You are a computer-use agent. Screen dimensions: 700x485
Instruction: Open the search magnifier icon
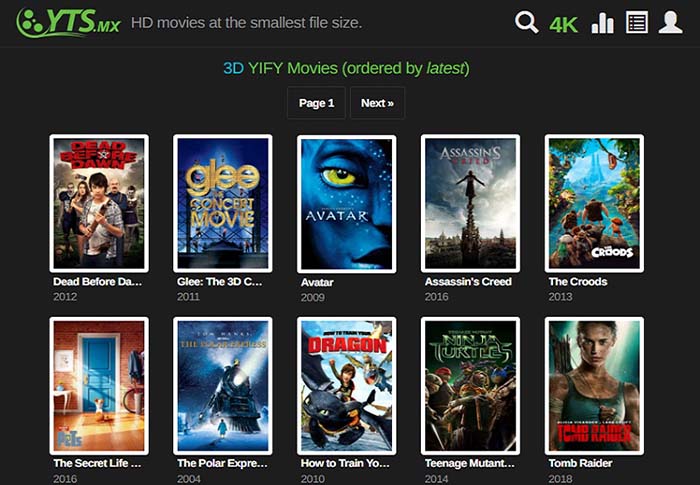click(x=526, y=22)
